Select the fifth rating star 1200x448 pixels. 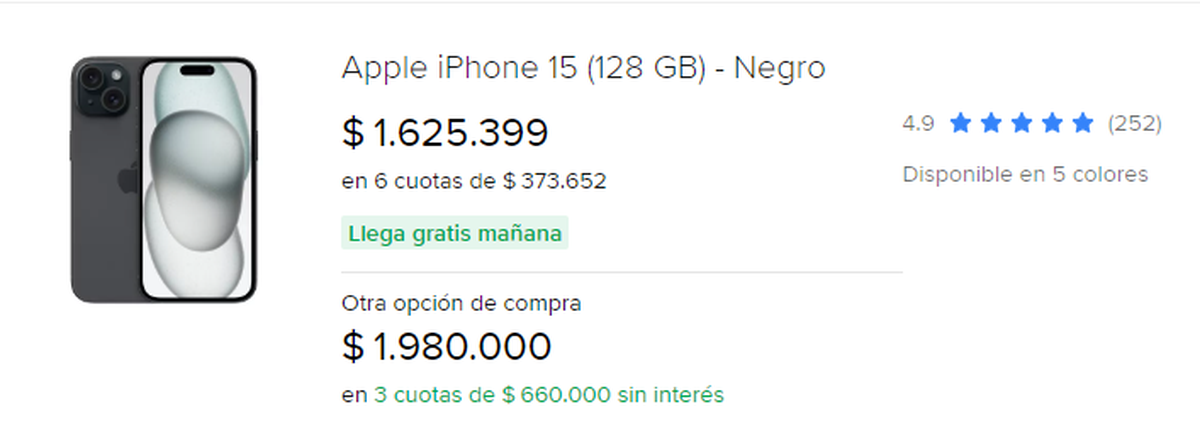pyautogui.click(x=1082, y=124)
